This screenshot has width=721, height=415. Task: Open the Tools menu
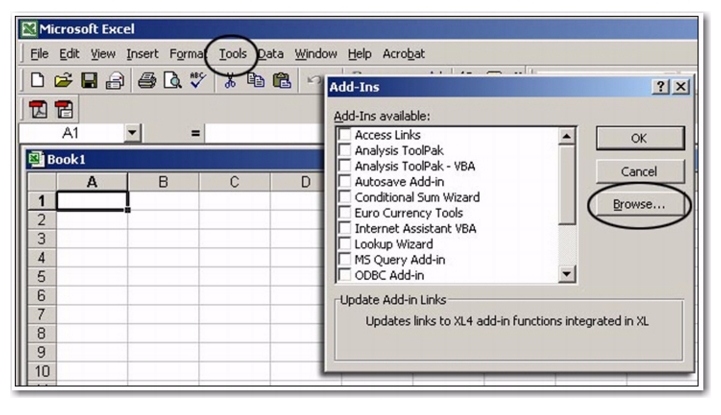click(233, 54)
